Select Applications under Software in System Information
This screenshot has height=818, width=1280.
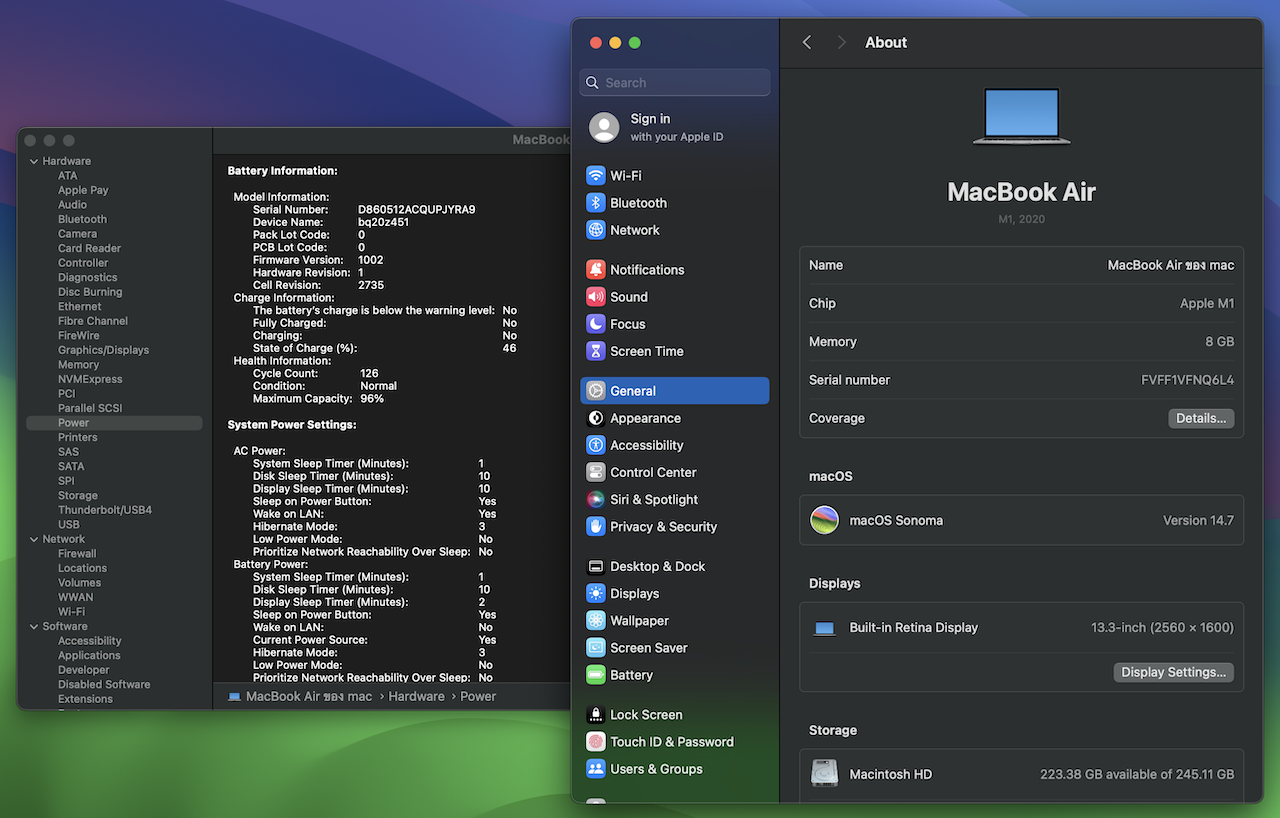[89, 655]
